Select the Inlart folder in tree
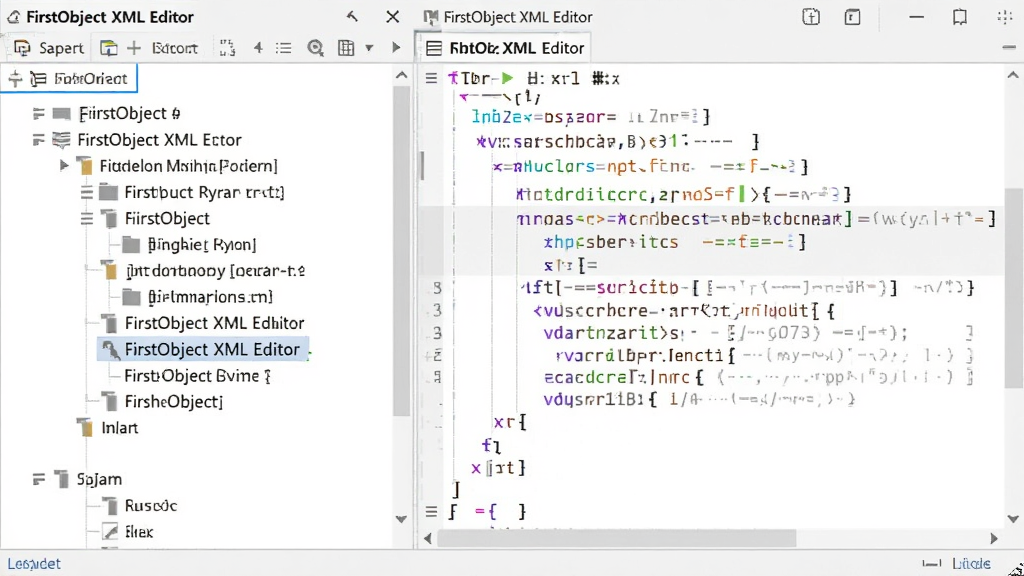The image size is (1024, 576). tap(120, 428)
